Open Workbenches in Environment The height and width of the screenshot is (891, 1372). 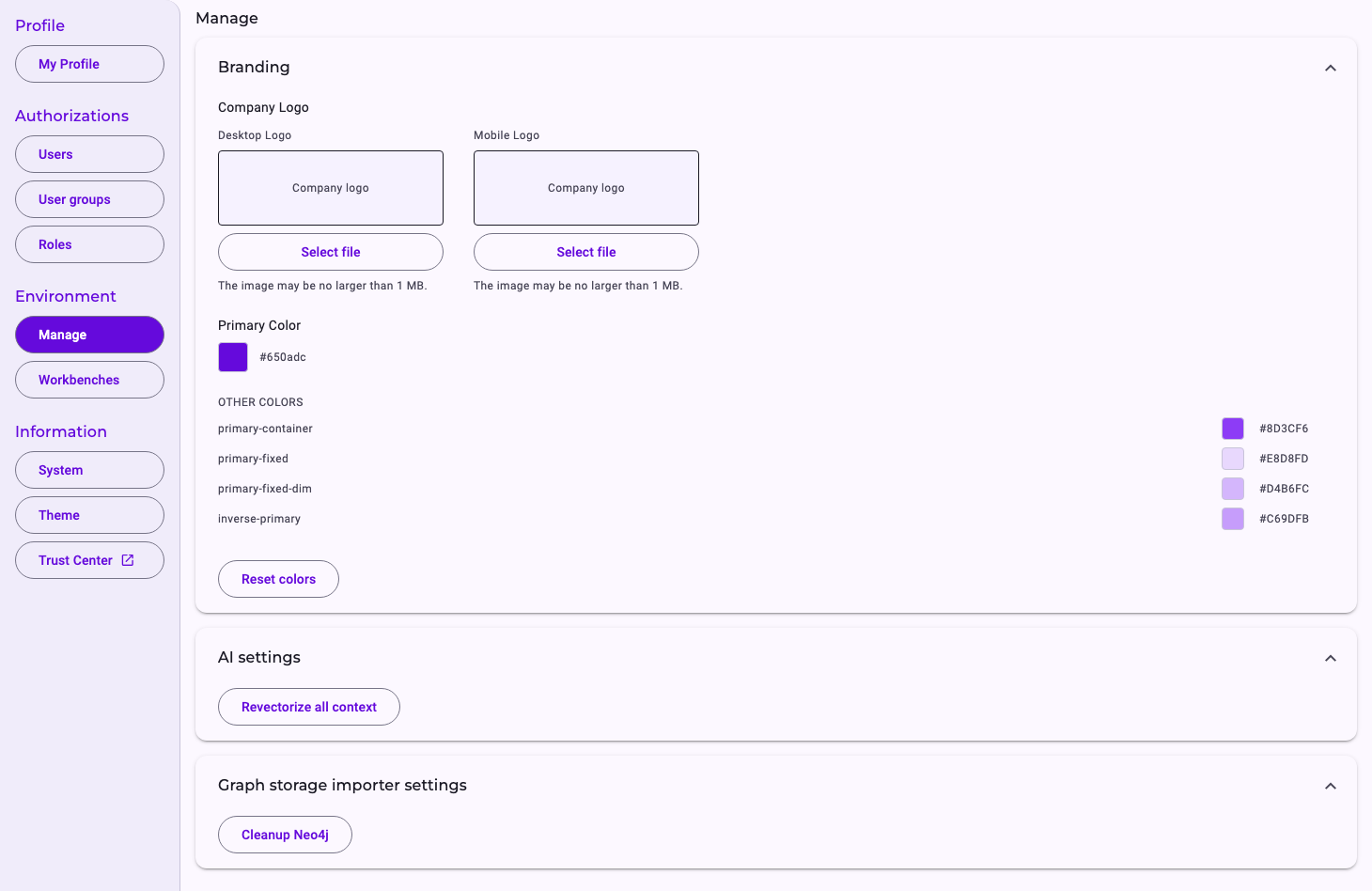click(x=89, y=380)
